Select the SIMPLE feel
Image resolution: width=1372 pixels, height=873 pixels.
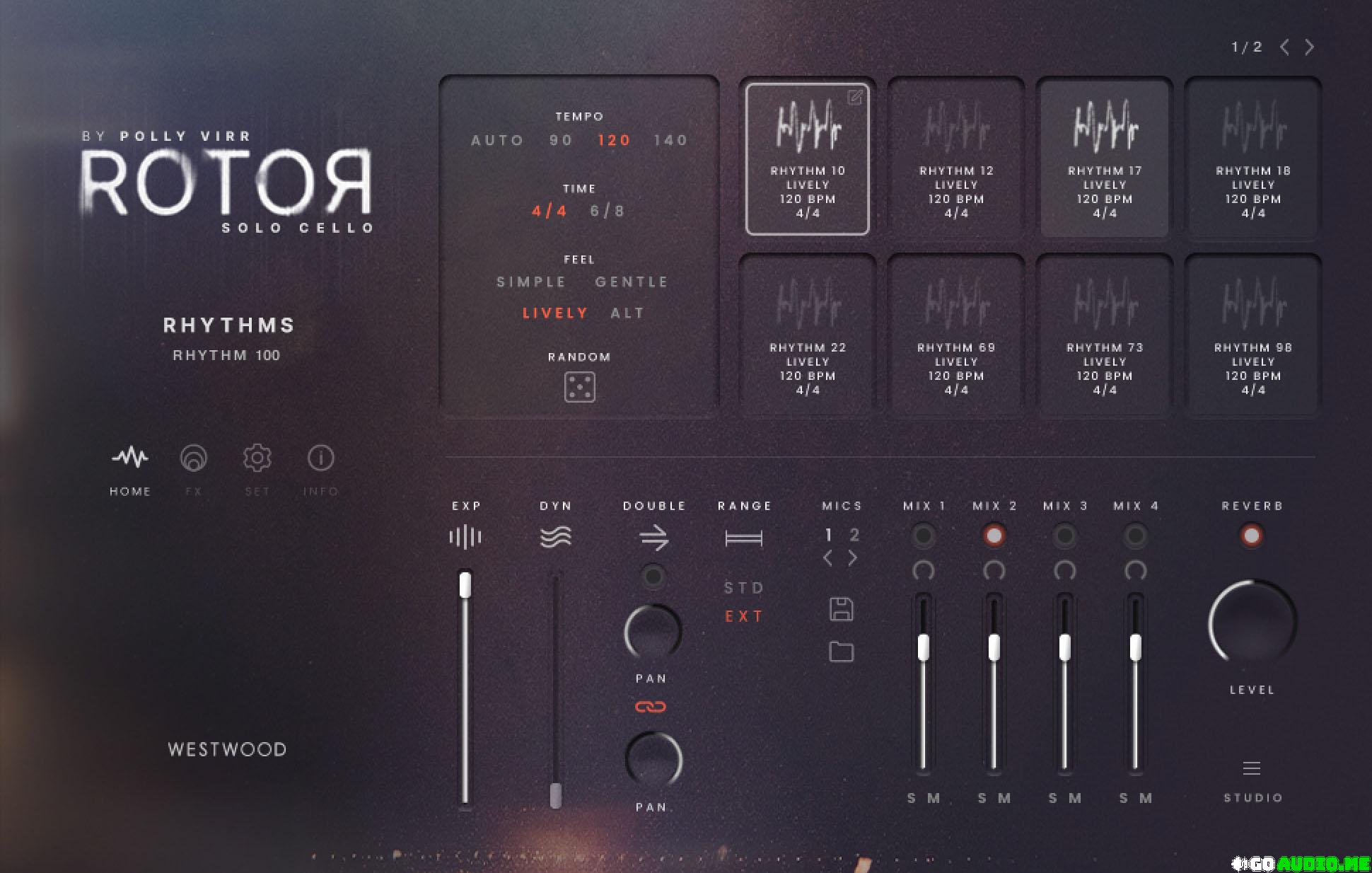pos(531,282)
